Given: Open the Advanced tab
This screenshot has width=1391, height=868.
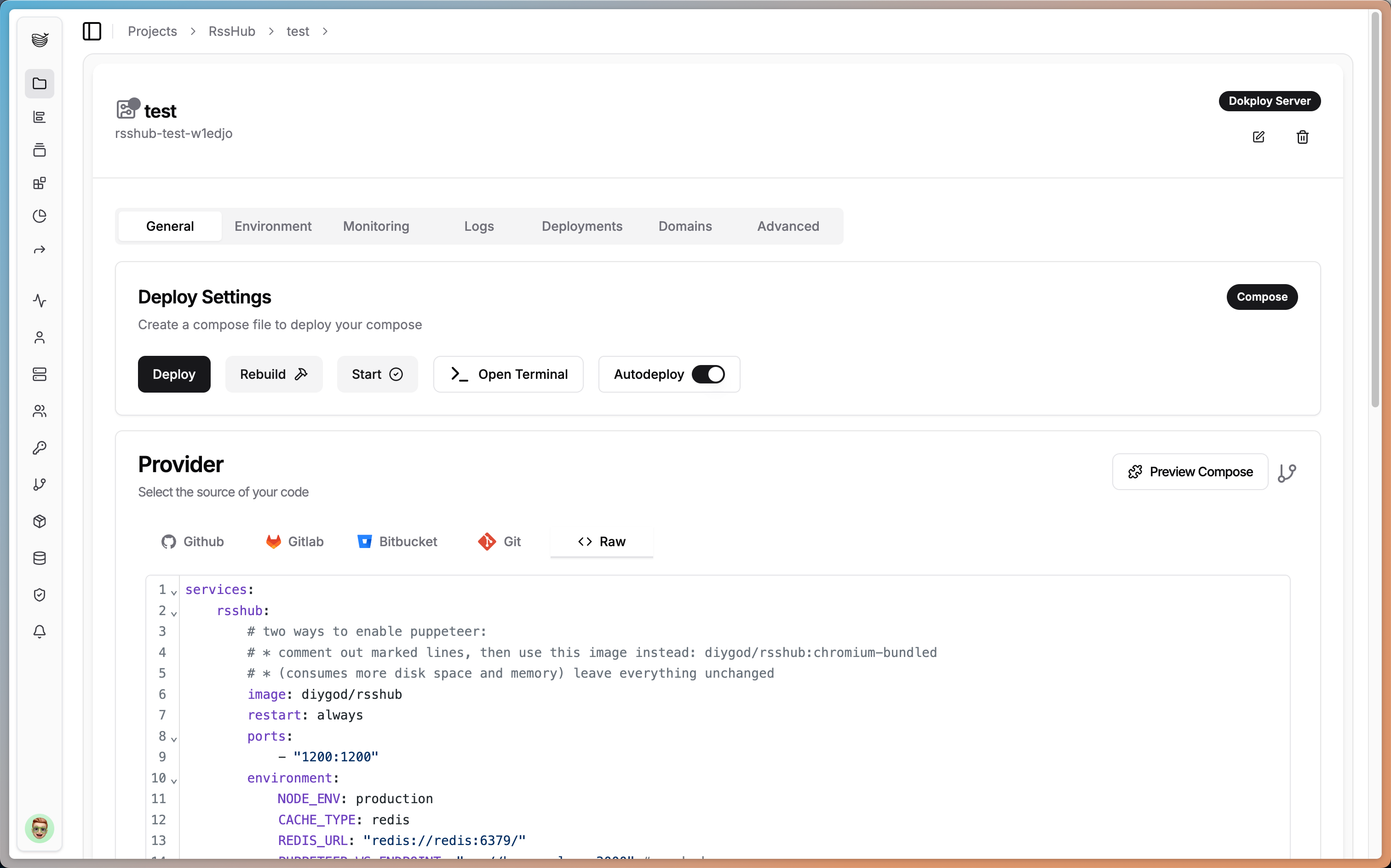Looking at the screenshot, I should click(788, 226).
